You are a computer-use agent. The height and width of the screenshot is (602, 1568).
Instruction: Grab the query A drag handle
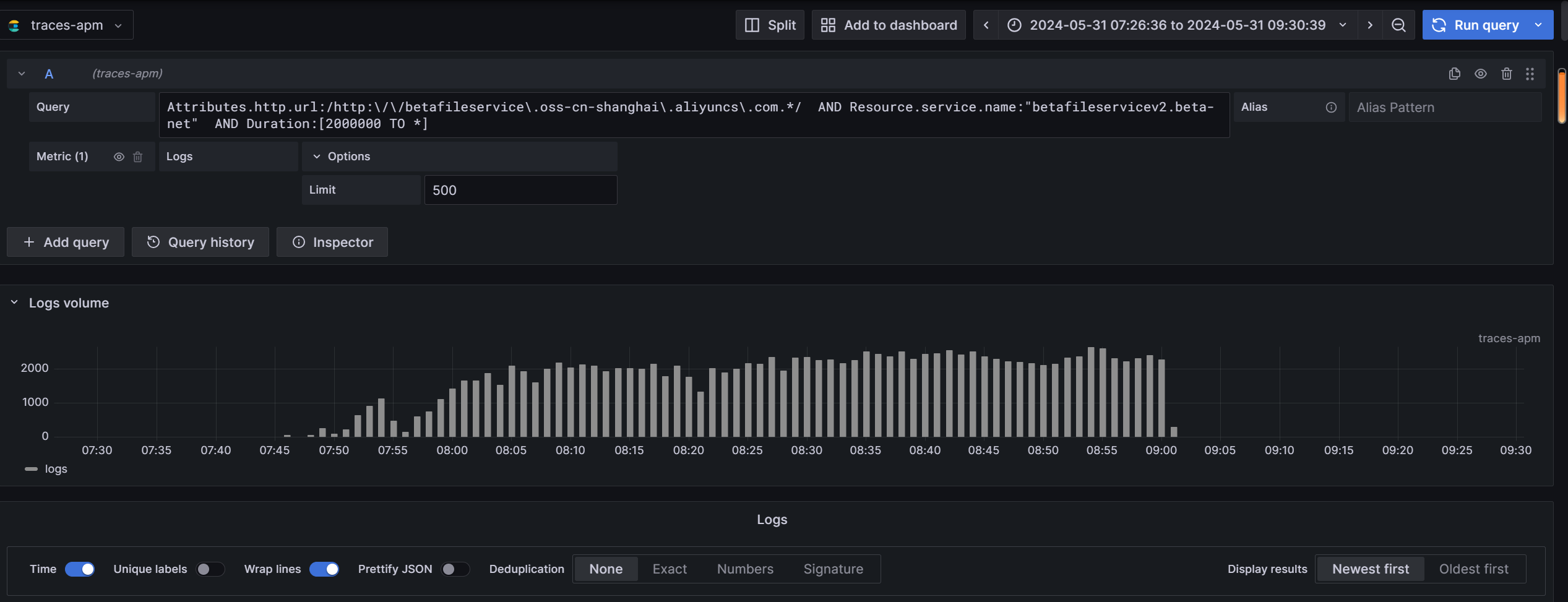coord(1530,74)
